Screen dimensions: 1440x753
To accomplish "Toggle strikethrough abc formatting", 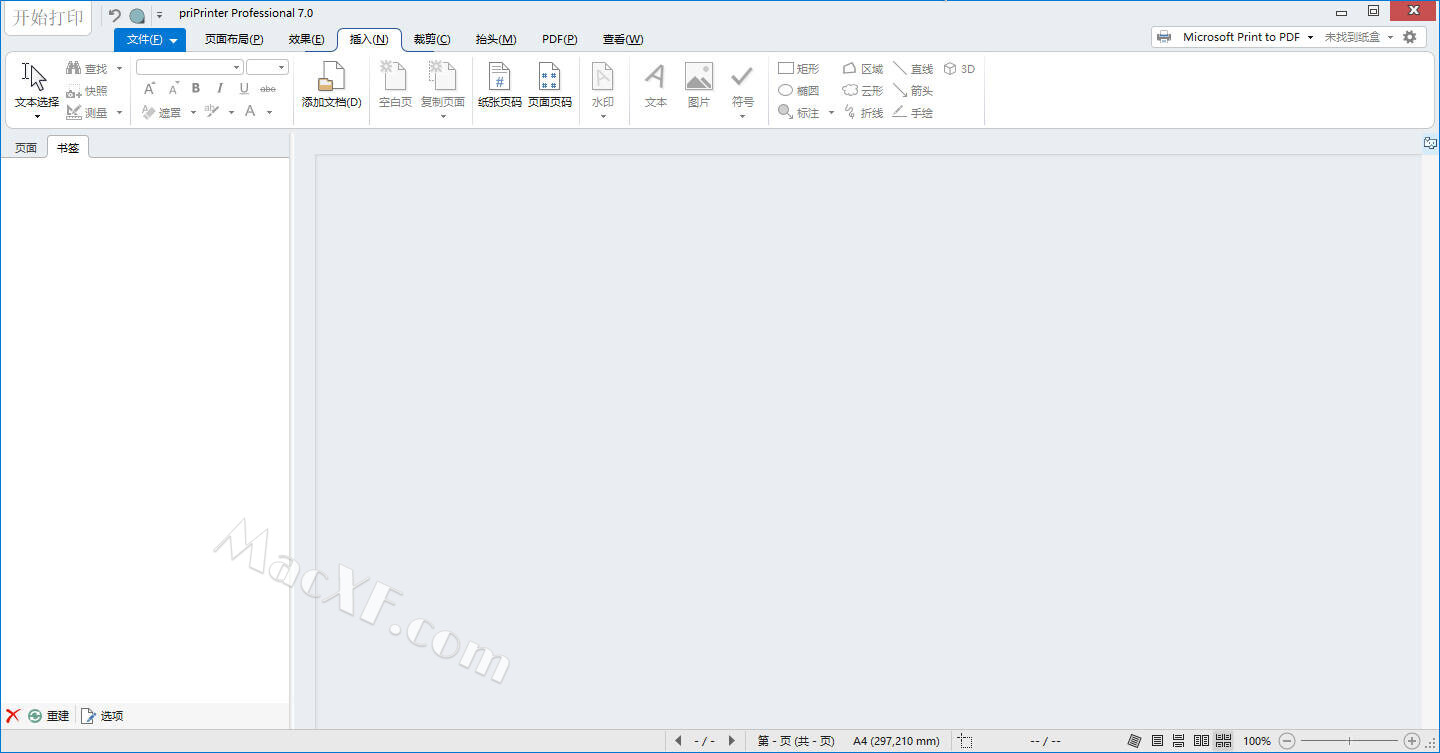I will [268, 89].
